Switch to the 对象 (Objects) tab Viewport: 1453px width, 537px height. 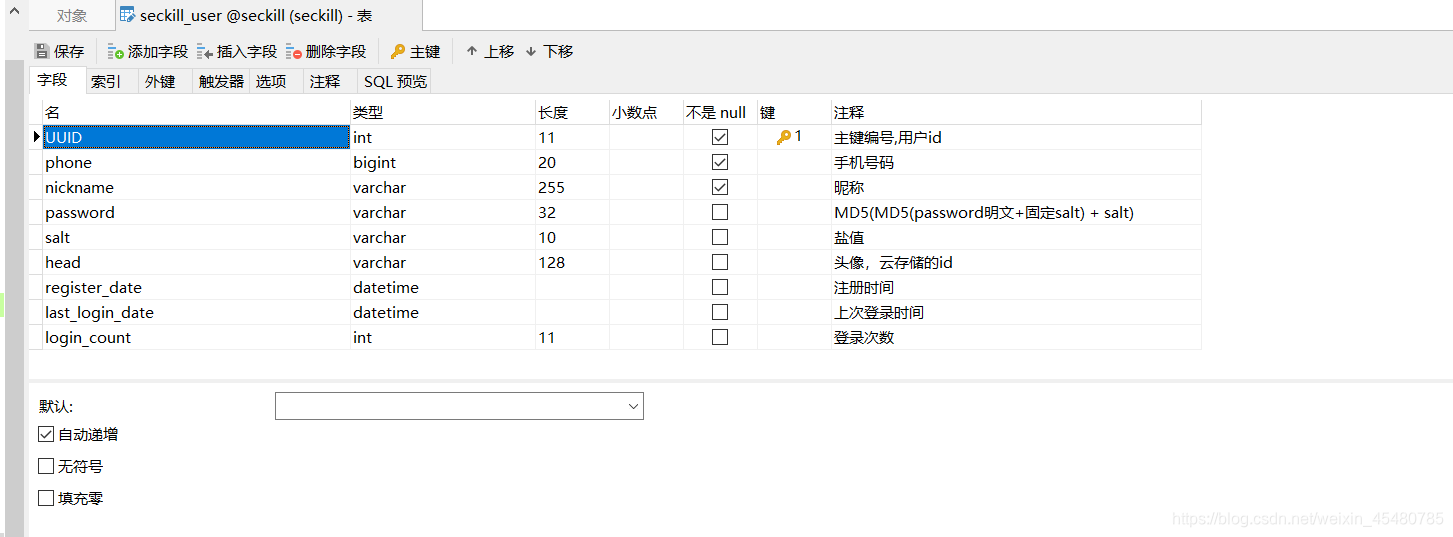point(71,15)
